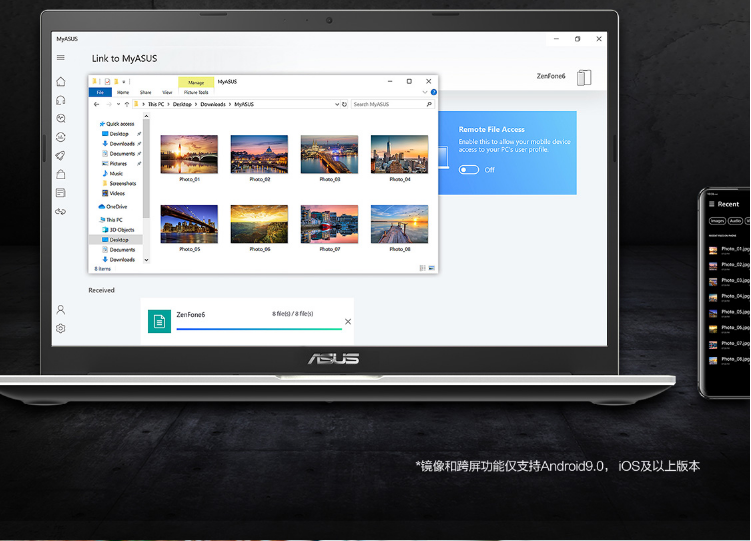Open the Picture Tools ribbon tab

tap(195, 92)
